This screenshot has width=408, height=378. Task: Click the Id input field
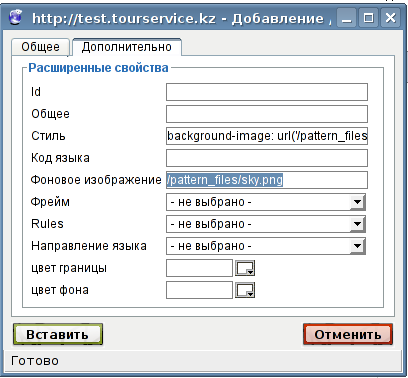click(x=267, y=92)
